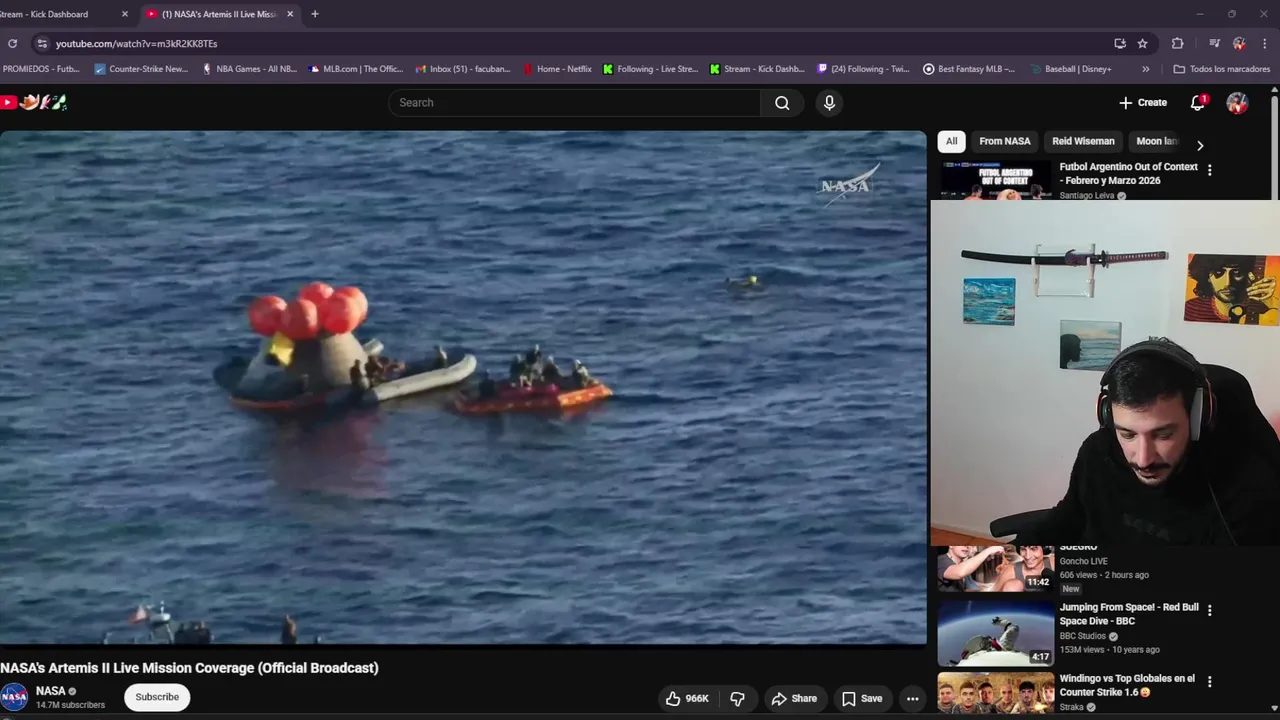The height and width of the screenshot is (720, 1280).
Task: Click the NASA live video player
Action: point(463,388)
